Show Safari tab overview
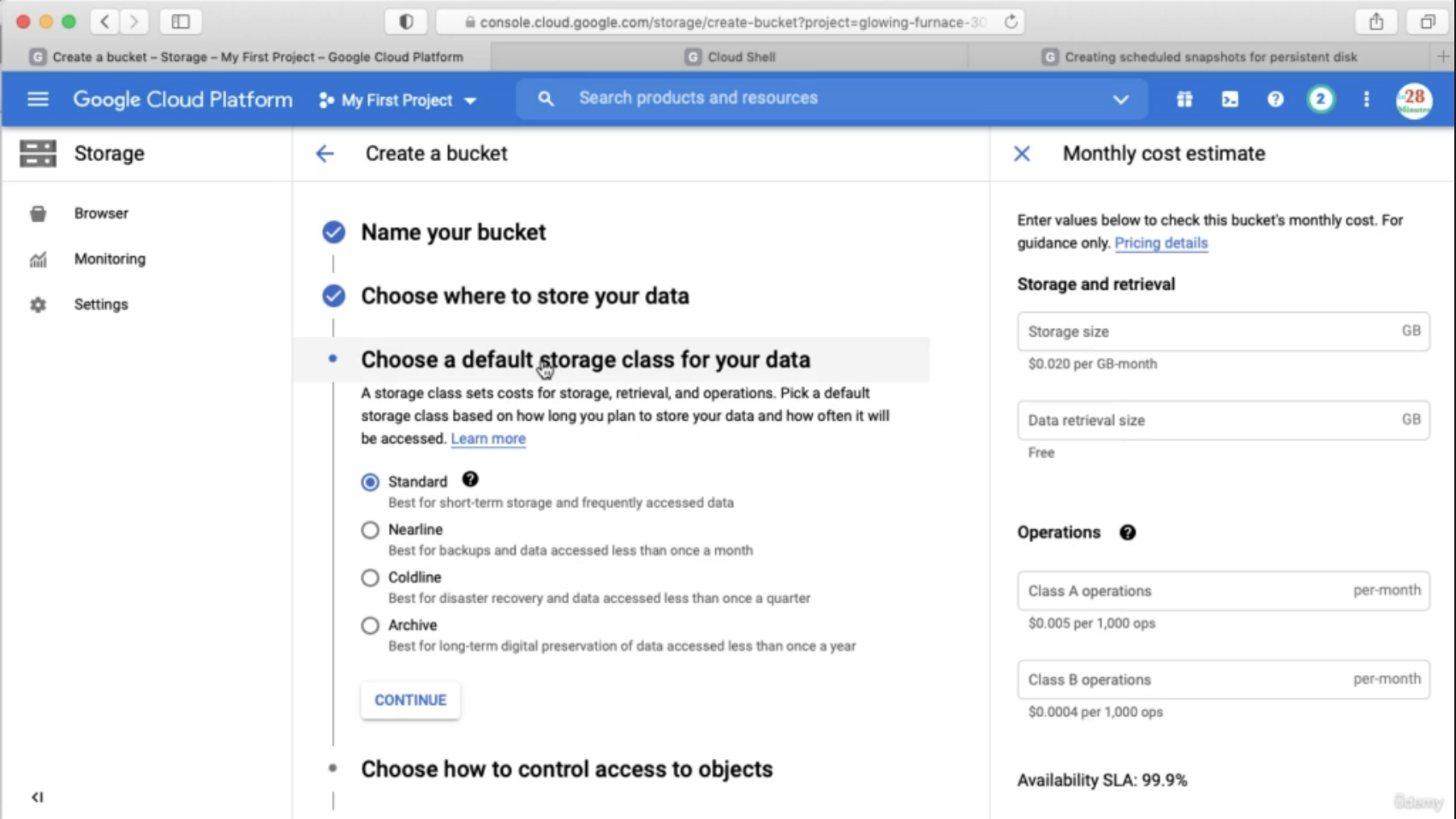1456x819 pixels. 1427,21
